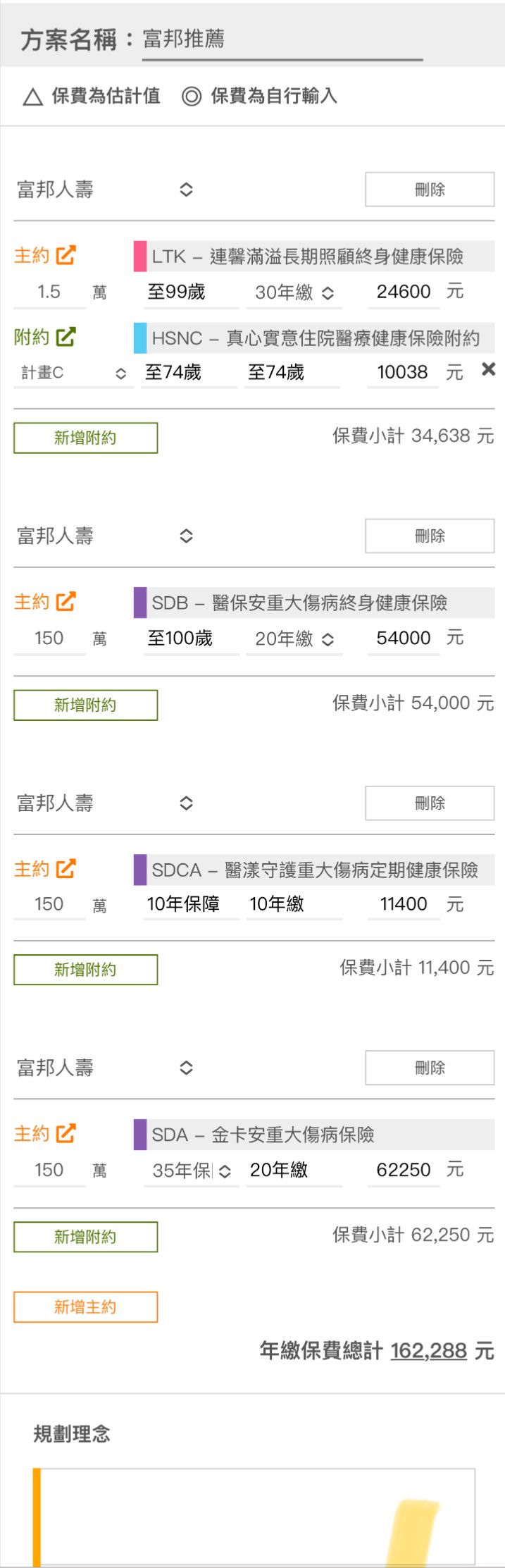Open external link icon beside SDCA 主約

[x=66, y=869]
